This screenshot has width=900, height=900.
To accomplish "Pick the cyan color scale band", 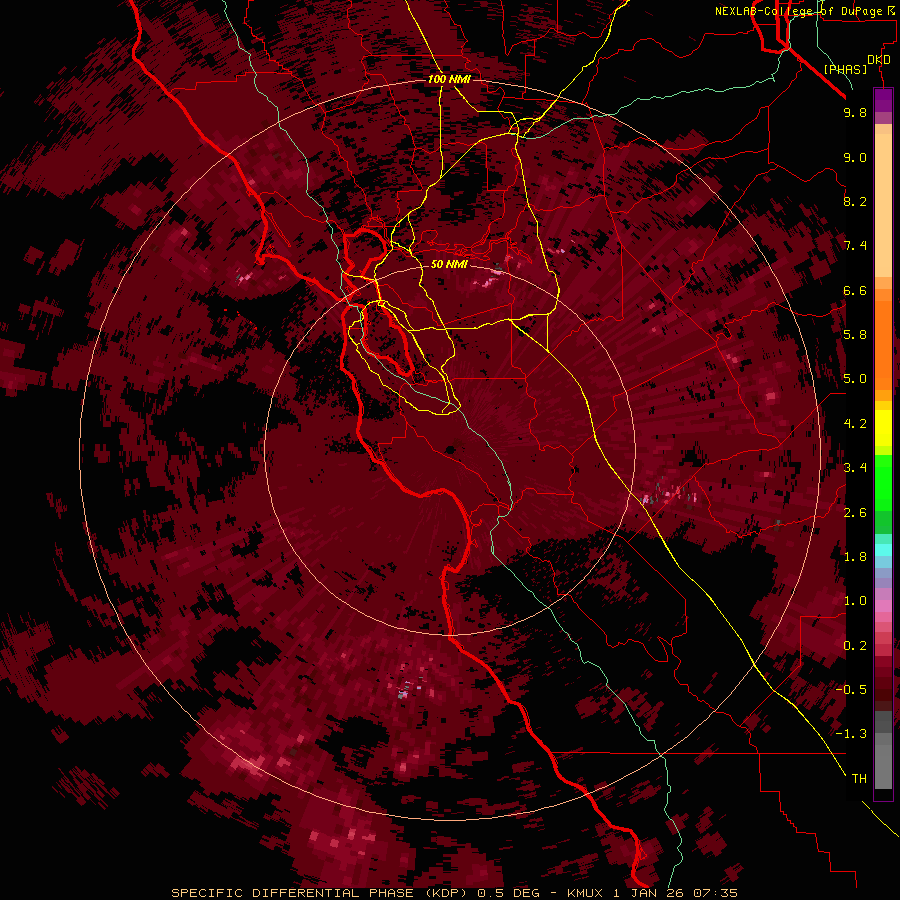I will point(883,549).
